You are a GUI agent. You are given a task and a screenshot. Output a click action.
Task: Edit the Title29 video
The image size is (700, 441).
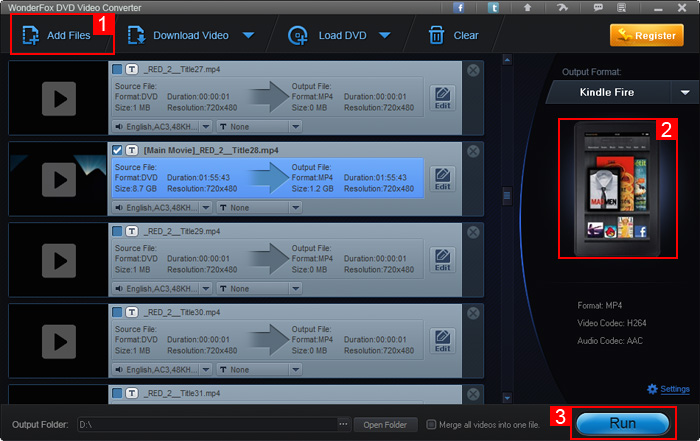pos(442,260)
